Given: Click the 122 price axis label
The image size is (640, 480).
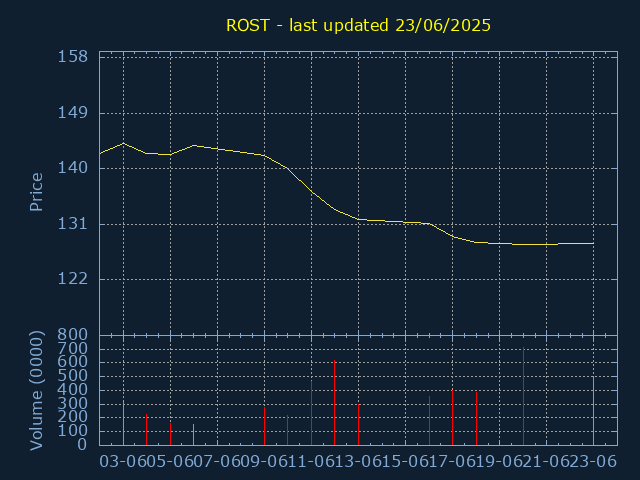Looking at the screenshot, I should (73, 279).
